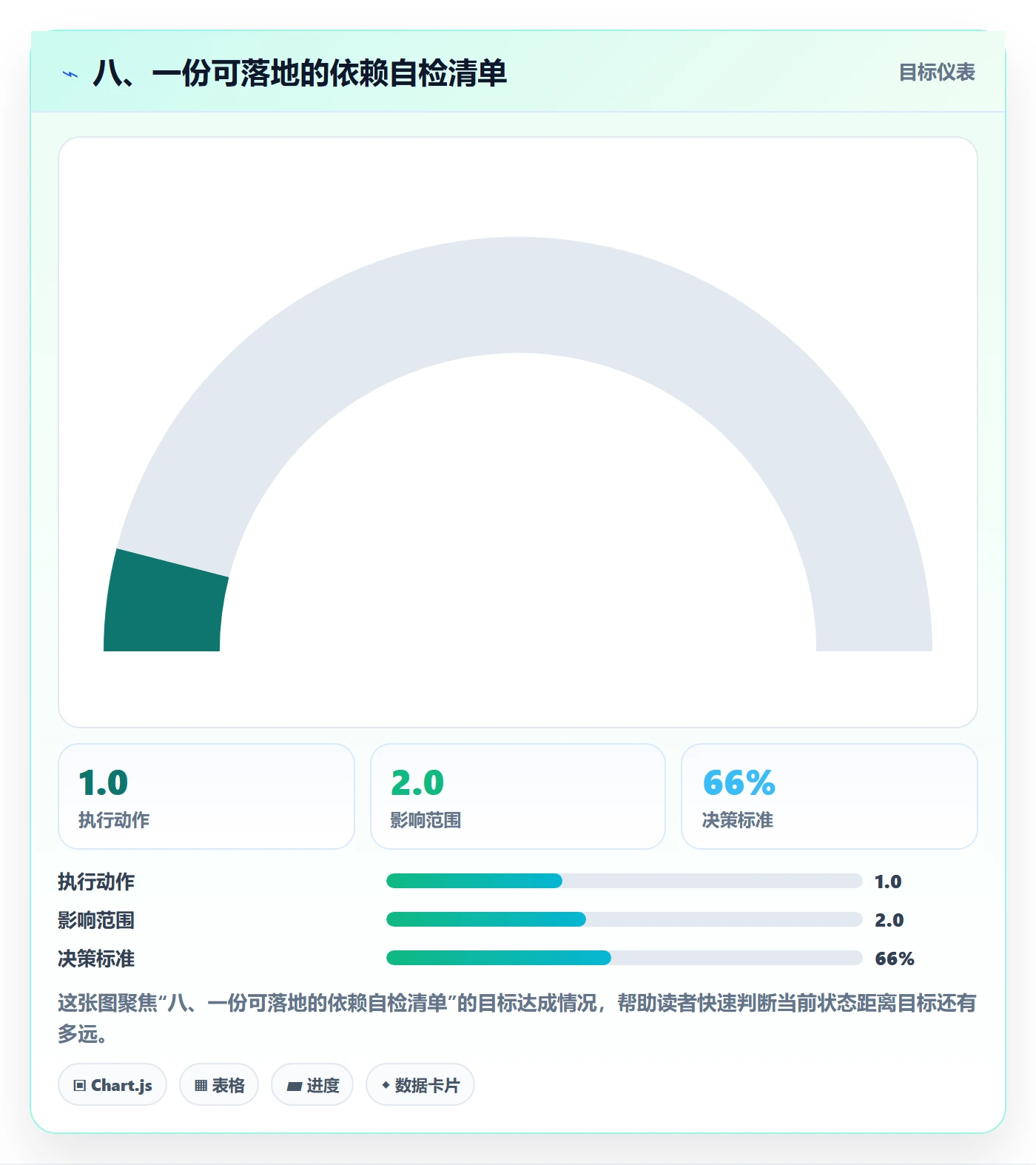
Task: Click the 决策标准 caption in the stat card
Action: click(x=738, y=820)
